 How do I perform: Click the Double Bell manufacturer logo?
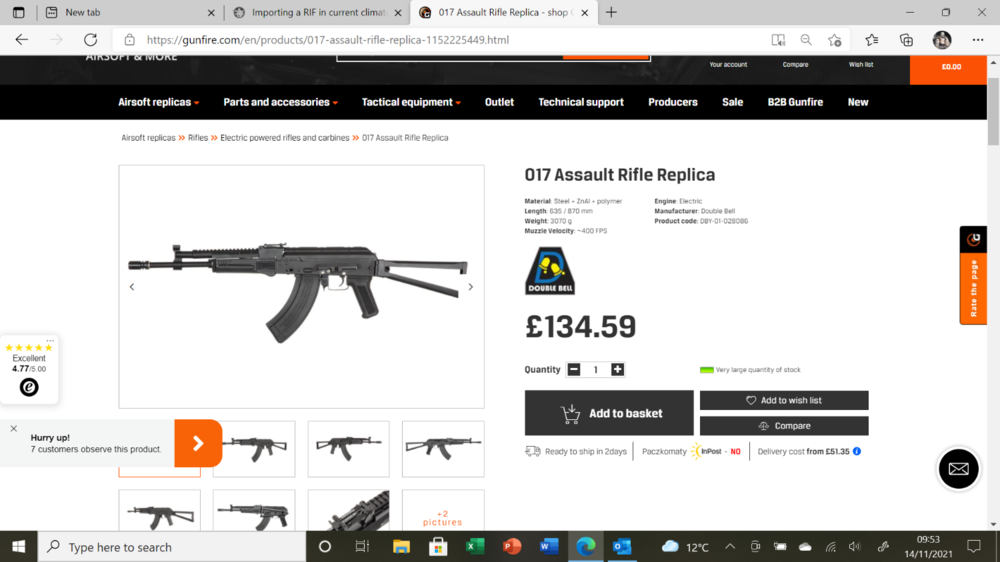coord(550,270)
